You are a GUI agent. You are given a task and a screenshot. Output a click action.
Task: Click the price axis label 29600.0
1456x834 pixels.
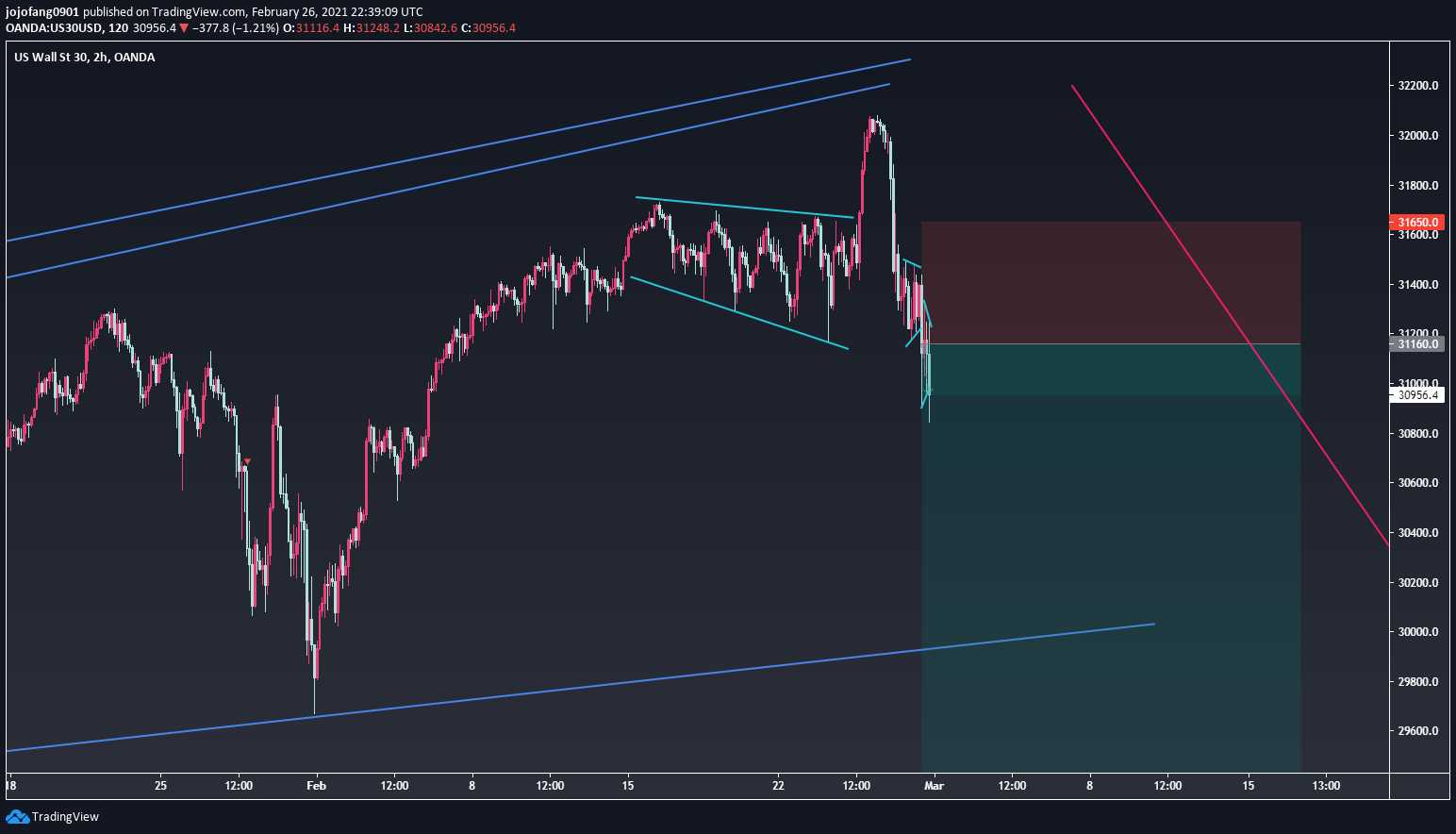click(1418, 731)
